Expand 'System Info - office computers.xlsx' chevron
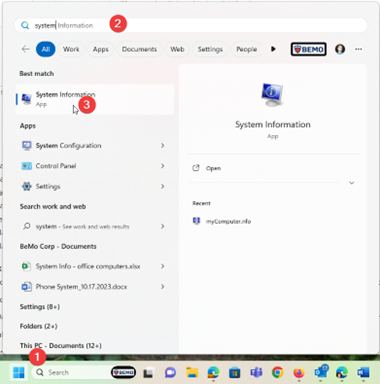Screen dimensions: 380x384 [x=163, y=266]
